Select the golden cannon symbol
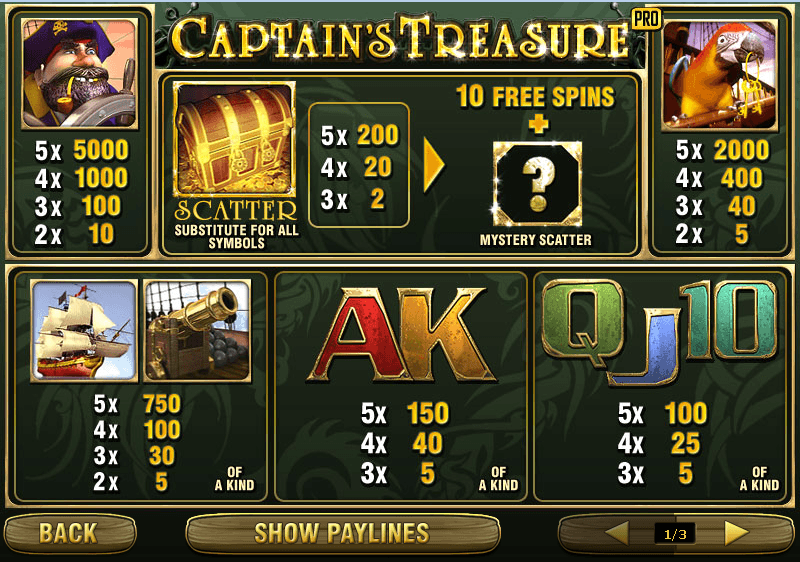Viewport: 800px width, 562px height. tap(197, 330)
